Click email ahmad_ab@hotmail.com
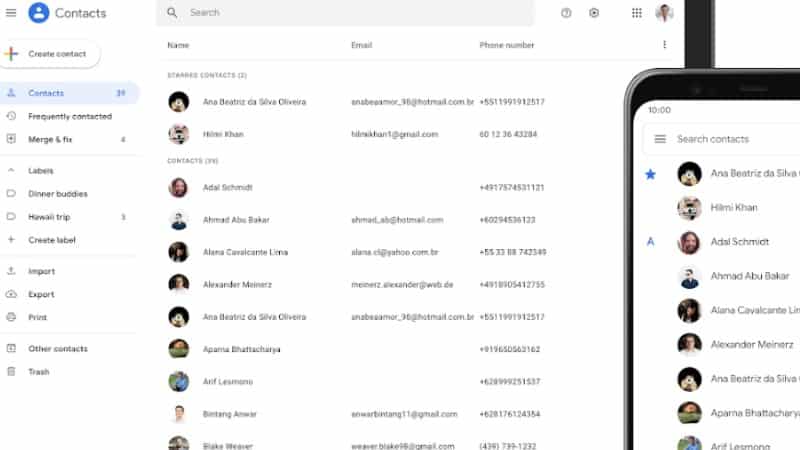The height and width of the screenshot is (450, 800). [397, 220]
